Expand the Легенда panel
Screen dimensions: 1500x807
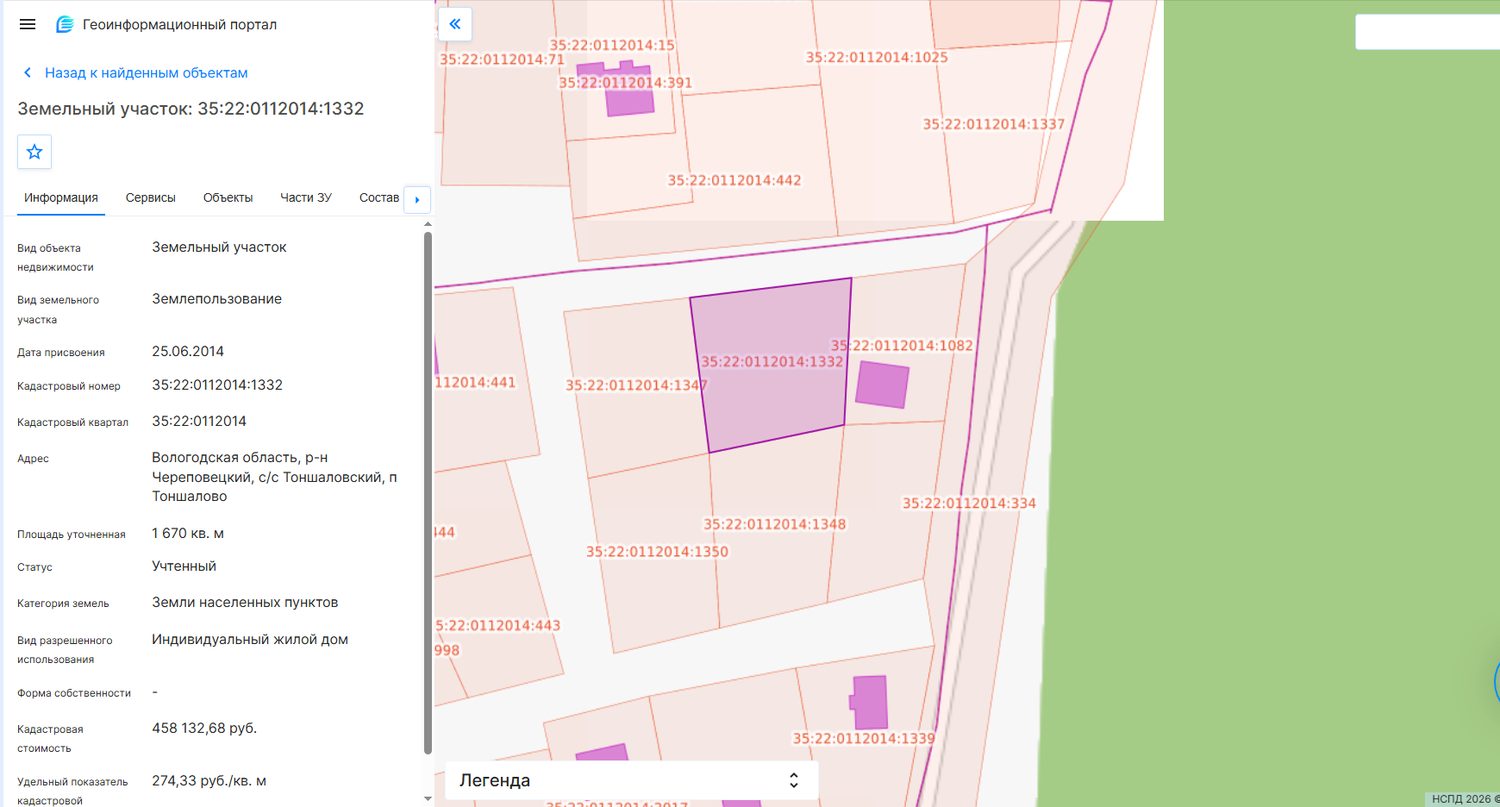coord(631,780)
